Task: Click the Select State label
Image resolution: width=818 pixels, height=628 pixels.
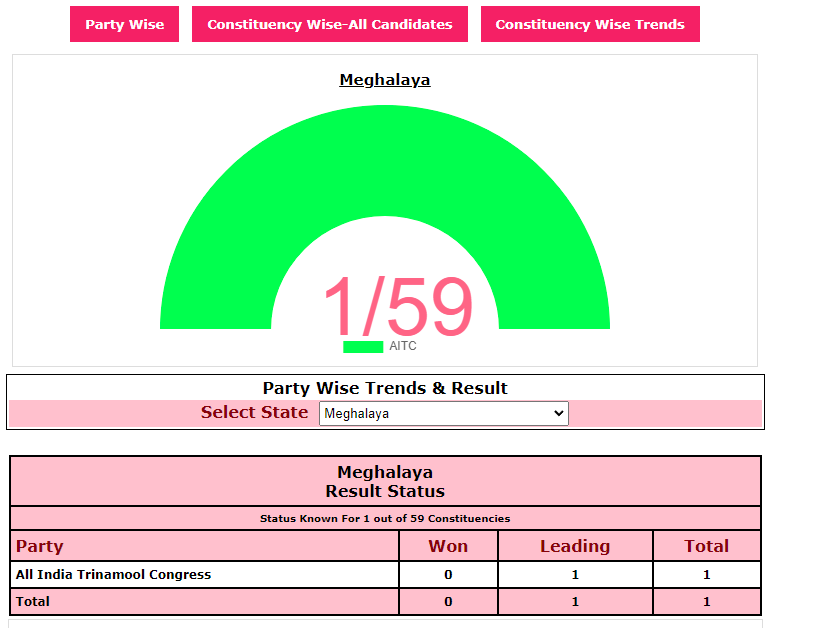Action: tap(255, 412)
